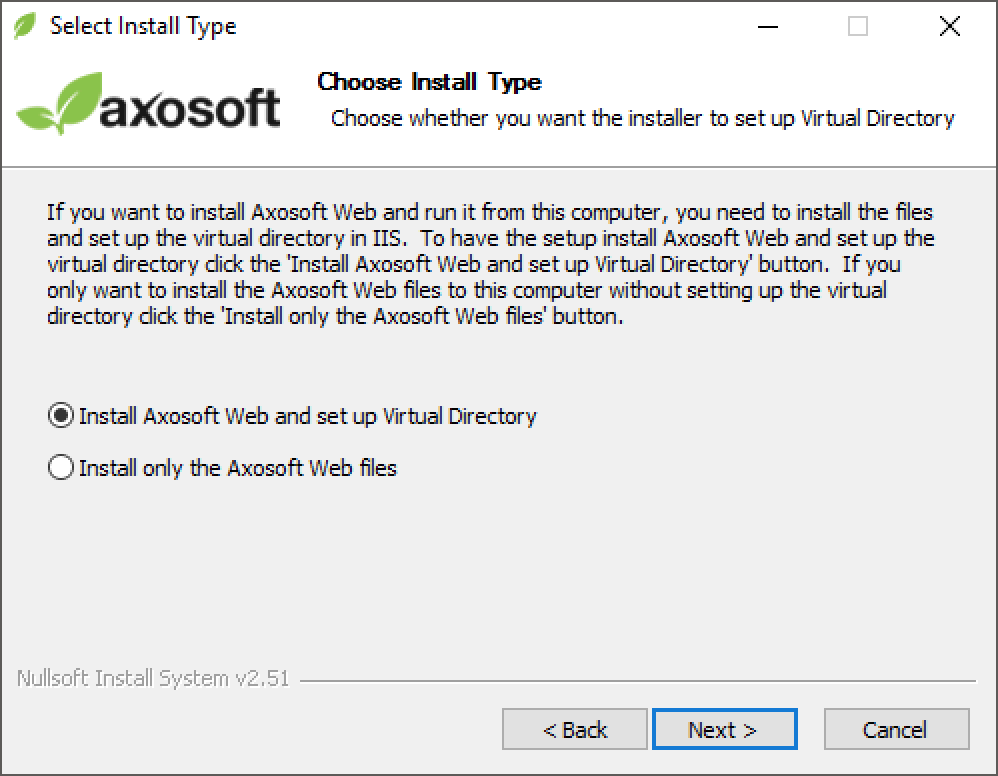The height and width of the screenshot is (776, 998).
Task: Click the Select Install Type title text
Action: point(143,26)
